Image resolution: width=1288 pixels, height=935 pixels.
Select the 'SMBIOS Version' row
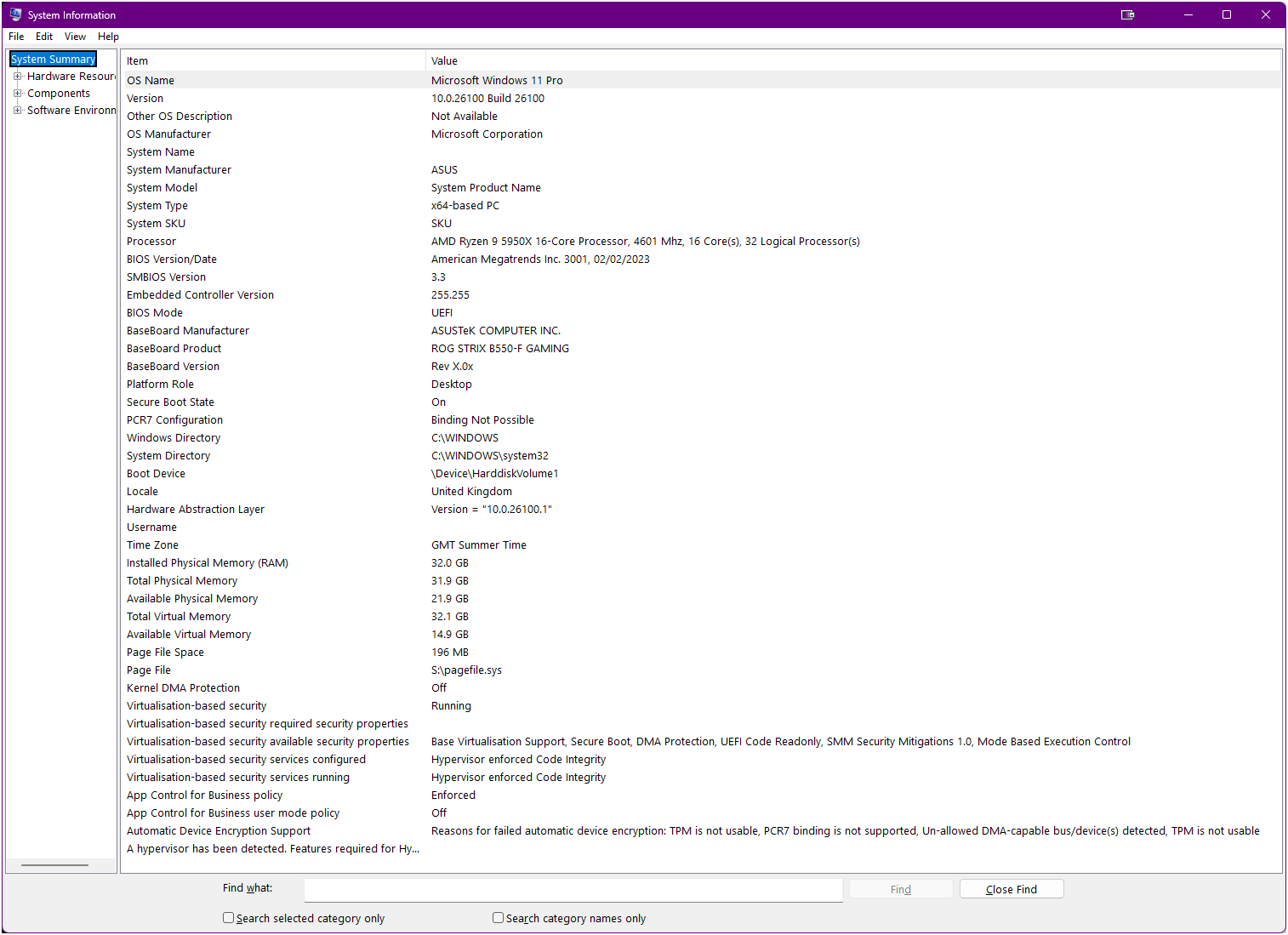[x=701, y=277]
